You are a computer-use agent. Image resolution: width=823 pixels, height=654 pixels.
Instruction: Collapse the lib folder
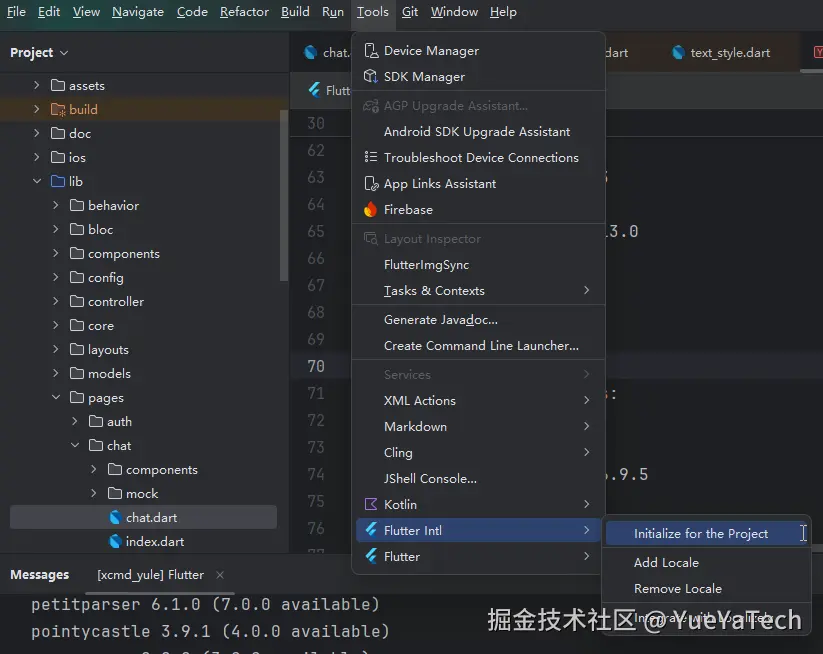pos(37,181)
